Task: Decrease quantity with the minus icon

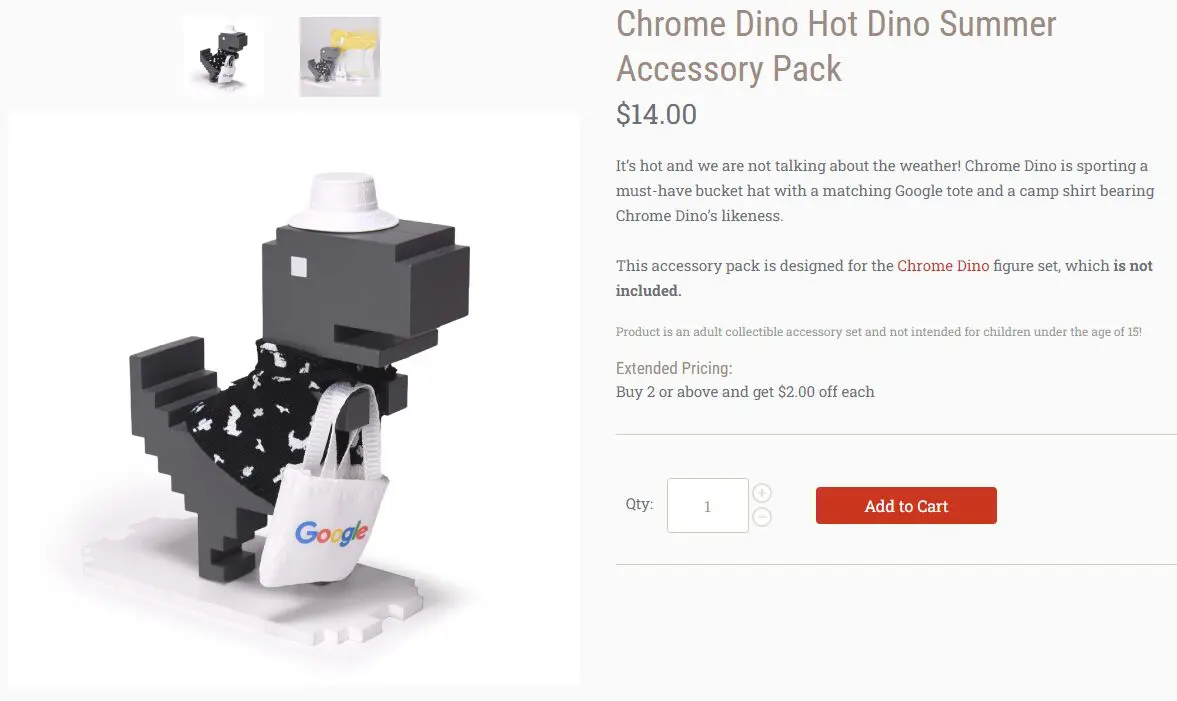Action: click(x=762, y=517)
